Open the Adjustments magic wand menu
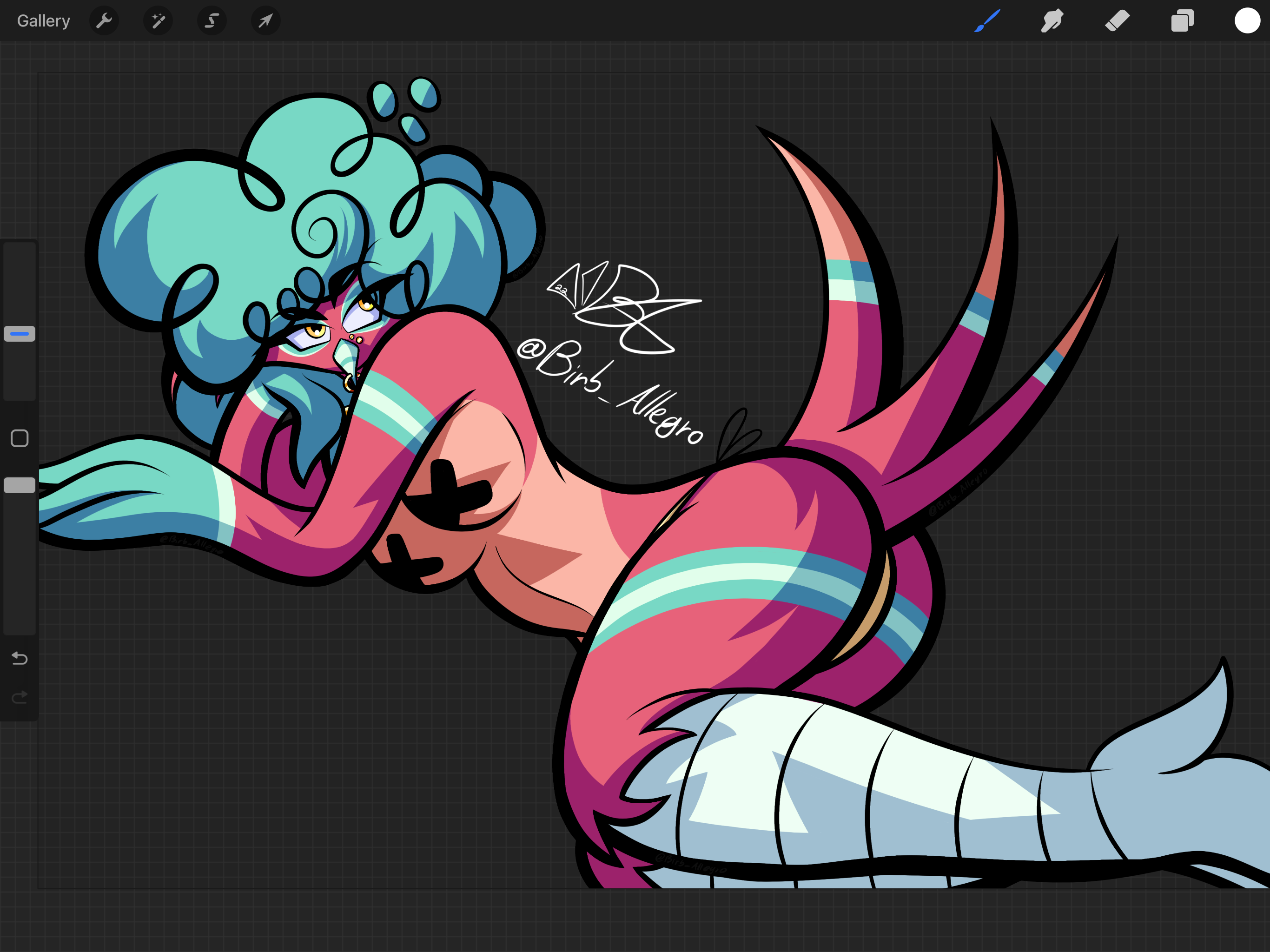The width and height of the screenshot is (1270, 952). point(158,21)
